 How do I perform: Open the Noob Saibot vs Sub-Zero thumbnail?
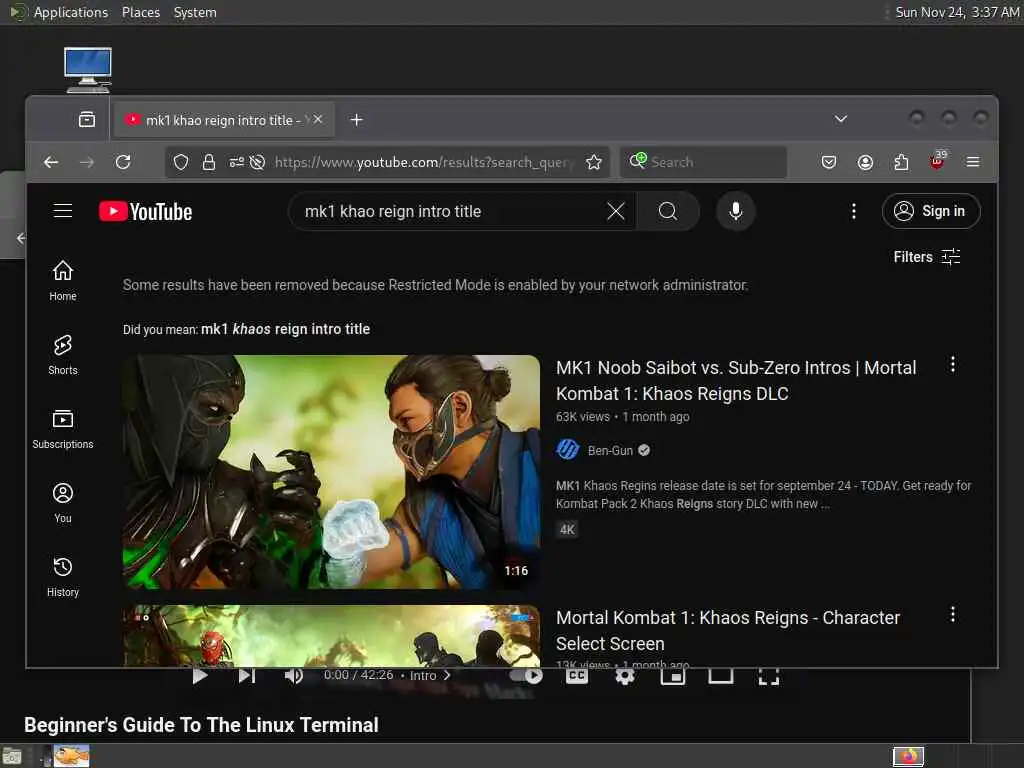[x=331, y=472]
